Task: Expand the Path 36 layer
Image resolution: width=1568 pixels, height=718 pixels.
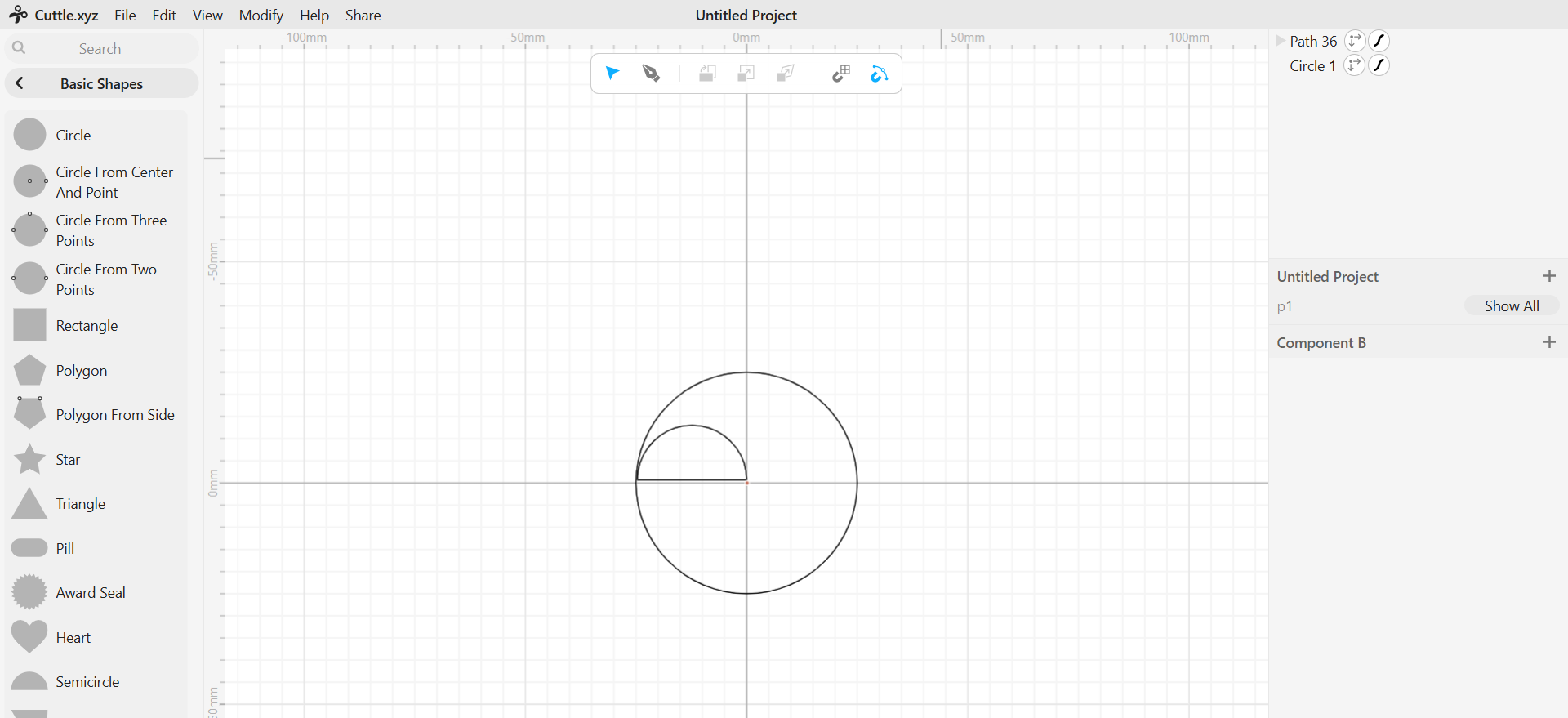Action: 1281,41
